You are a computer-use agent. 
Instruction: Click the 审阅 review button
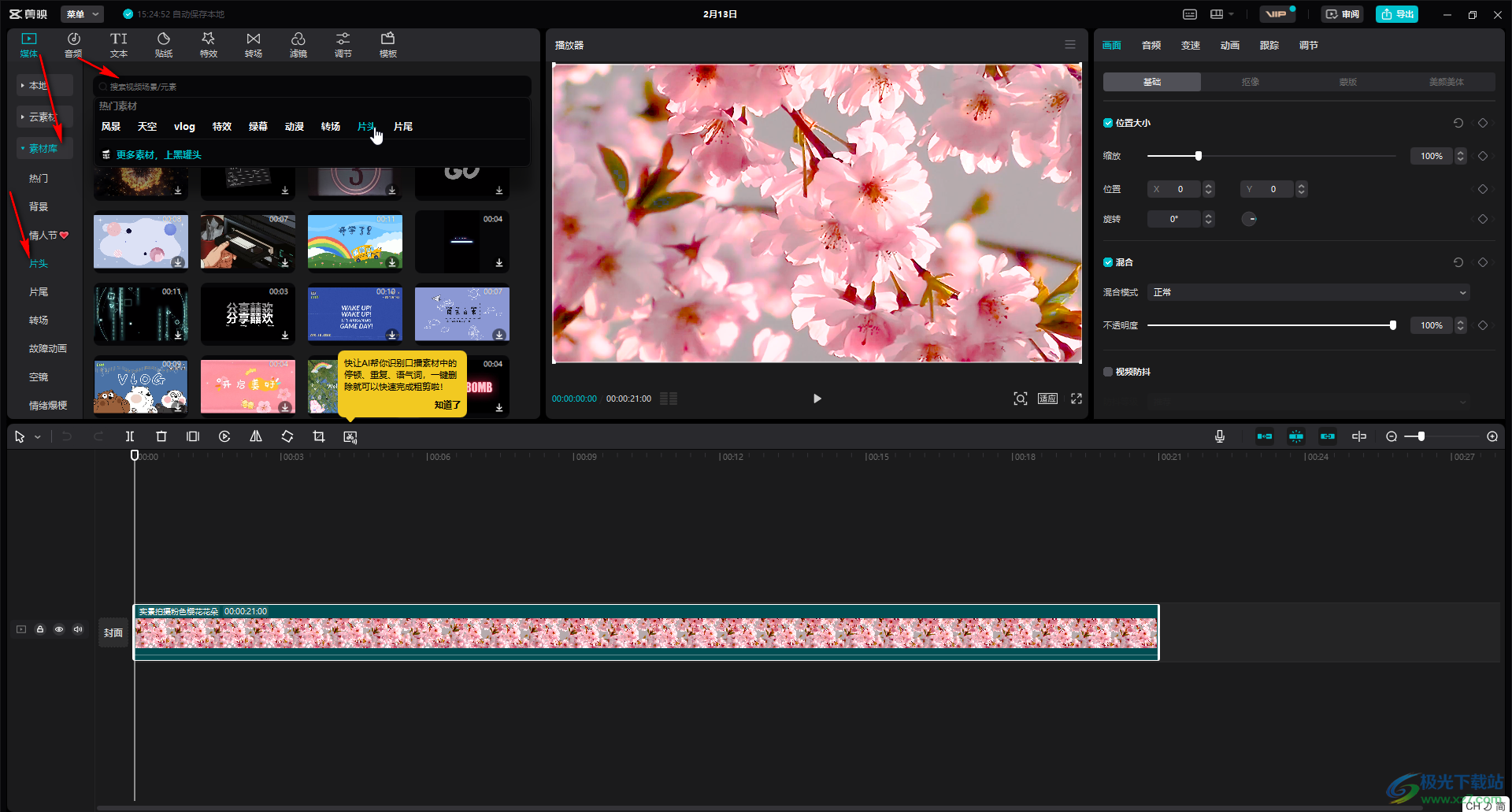[x=1342, y=14]
